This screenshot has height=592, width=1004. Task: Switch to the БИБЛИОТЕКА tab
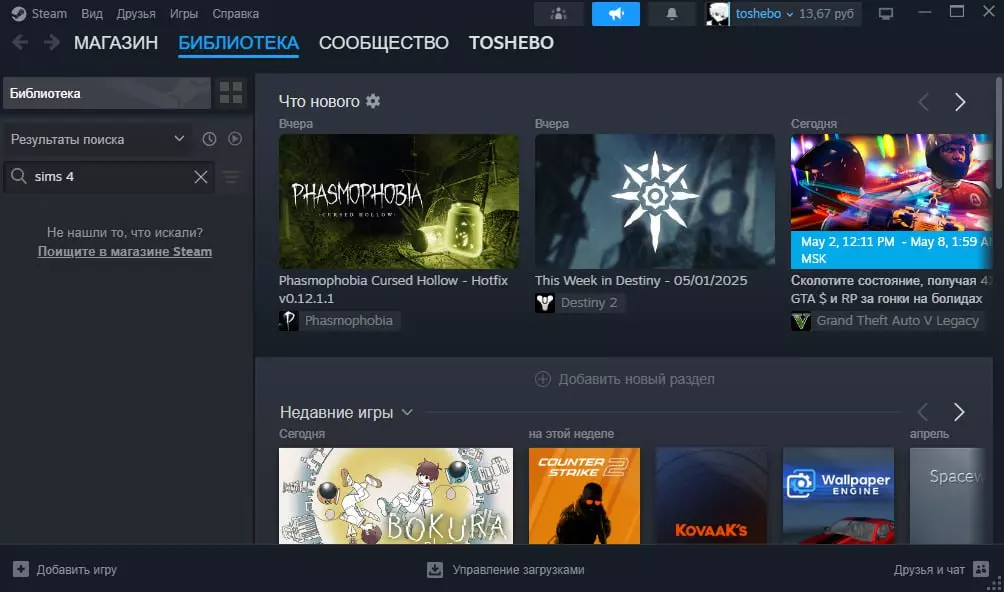tap(238, 42)
